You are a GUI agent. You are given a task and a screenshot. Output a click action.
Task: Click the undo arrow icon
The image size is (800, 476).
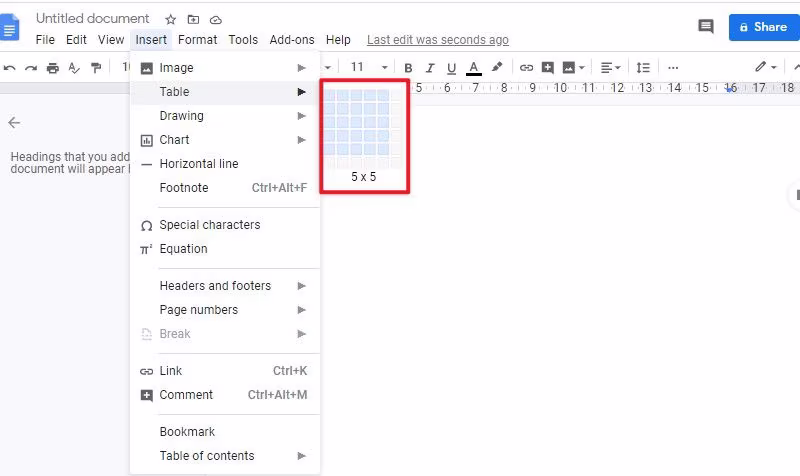(x=9, y=68)
